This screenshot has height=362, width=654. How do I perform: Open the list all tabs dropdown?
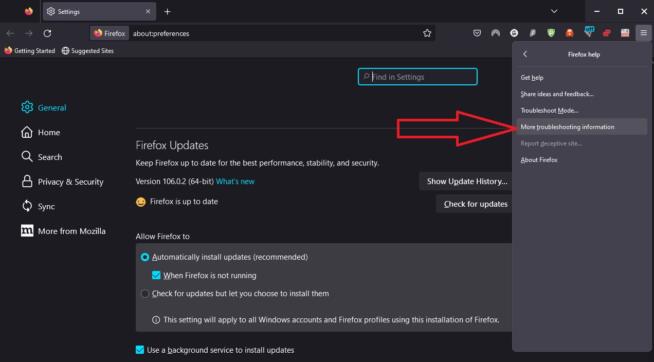[554, 11]
